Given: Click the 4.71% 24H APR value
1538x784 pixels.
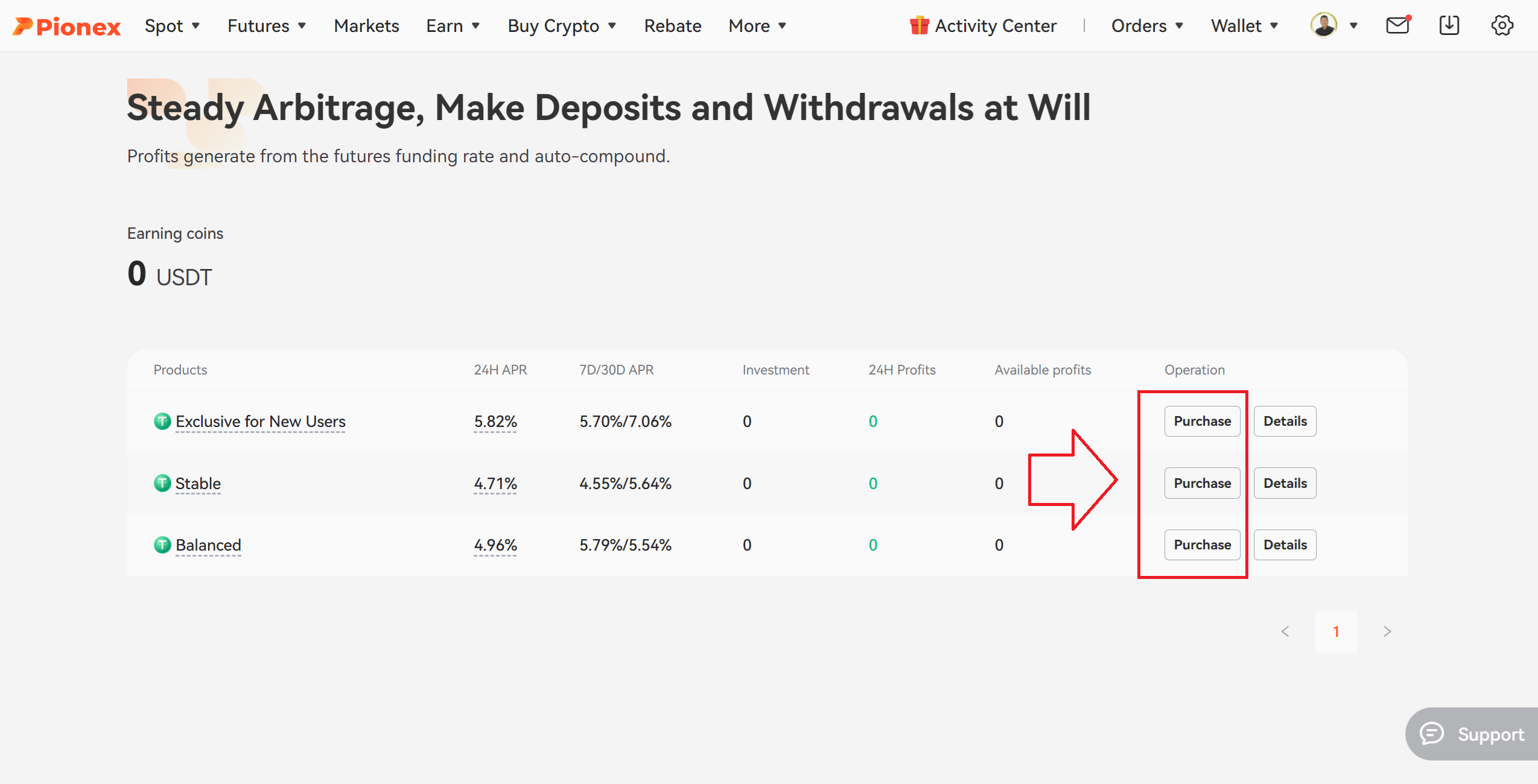Looking at the screenshot, I should (x=495, y=484).
